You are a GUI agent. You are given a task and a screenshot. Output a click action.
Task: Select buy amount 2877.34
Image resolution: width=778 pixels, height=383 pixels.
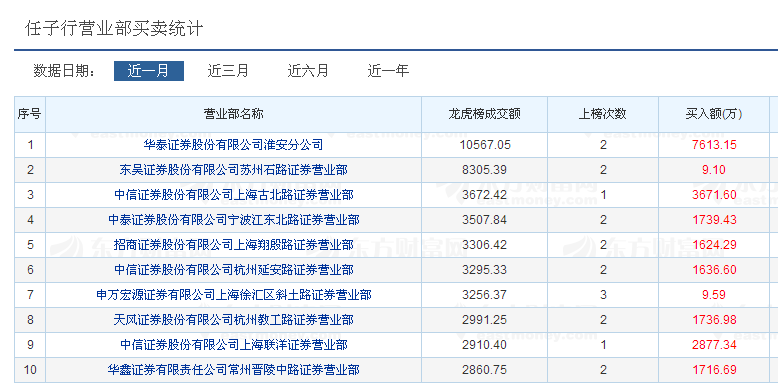tap(714, 345)
